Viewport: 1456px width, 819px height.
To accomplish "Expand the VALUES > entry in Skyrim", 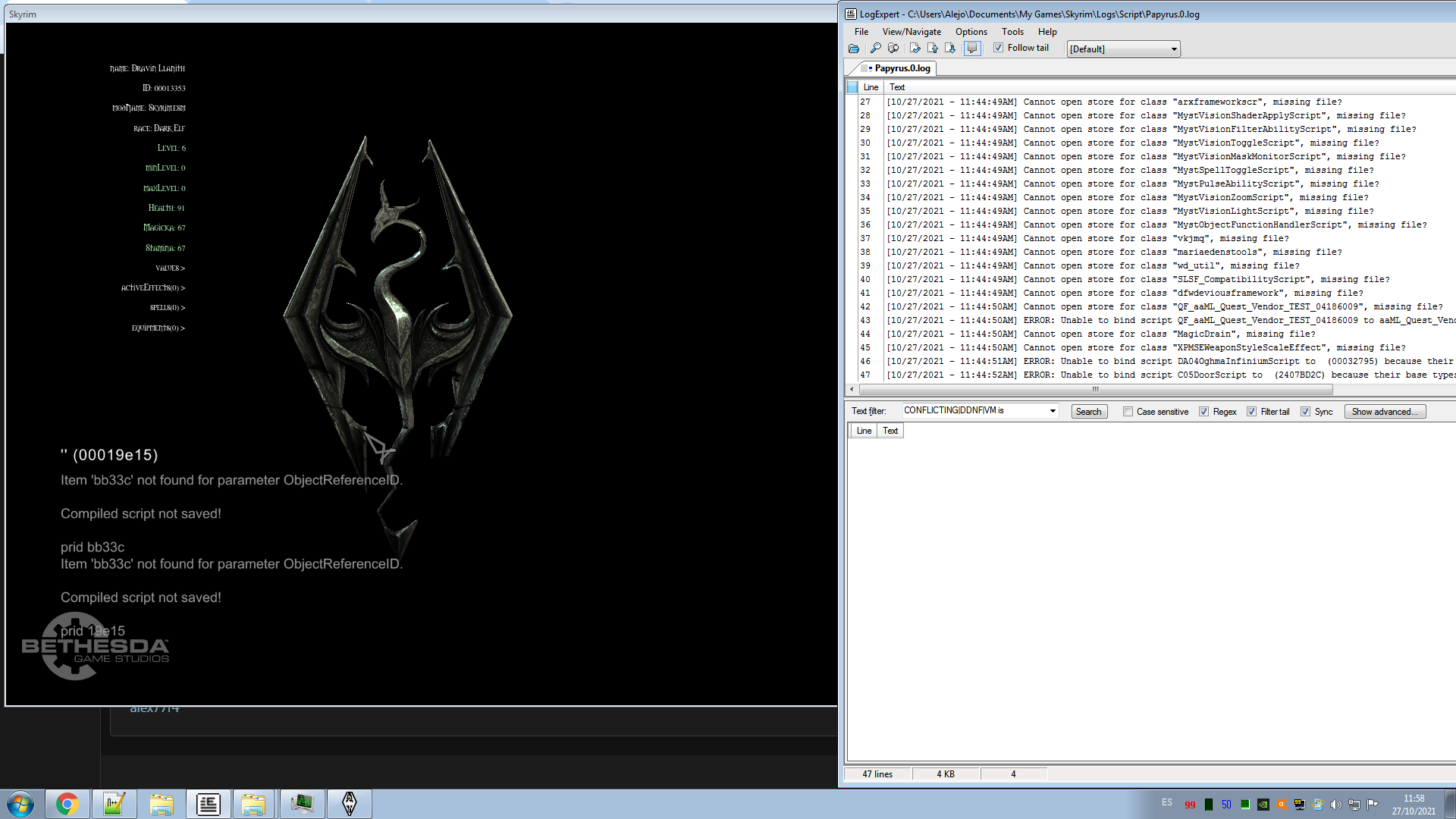I will (x=170, y=268).
